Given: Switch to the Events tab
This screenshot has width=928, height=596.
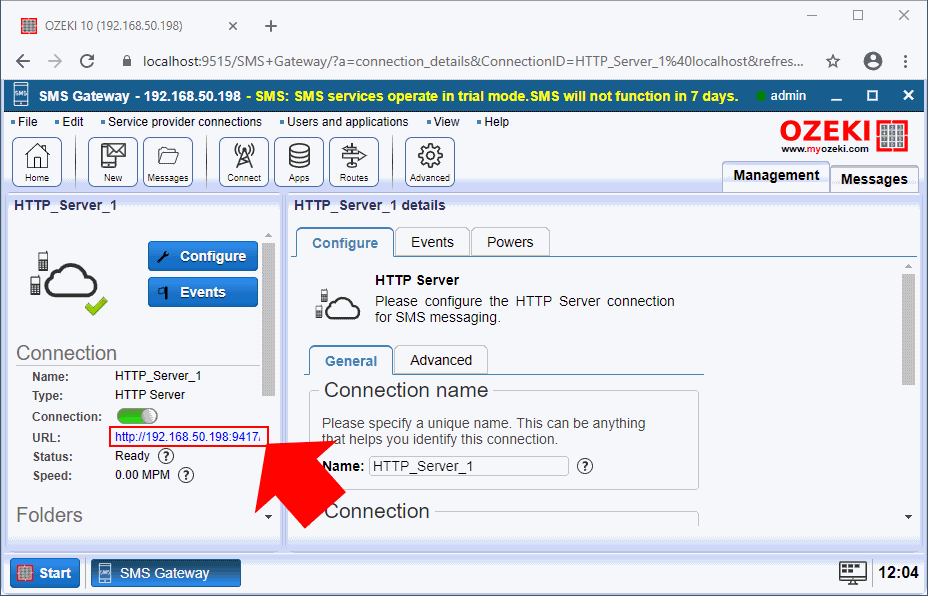Looking at the screenshot, I should coord(432,242).
